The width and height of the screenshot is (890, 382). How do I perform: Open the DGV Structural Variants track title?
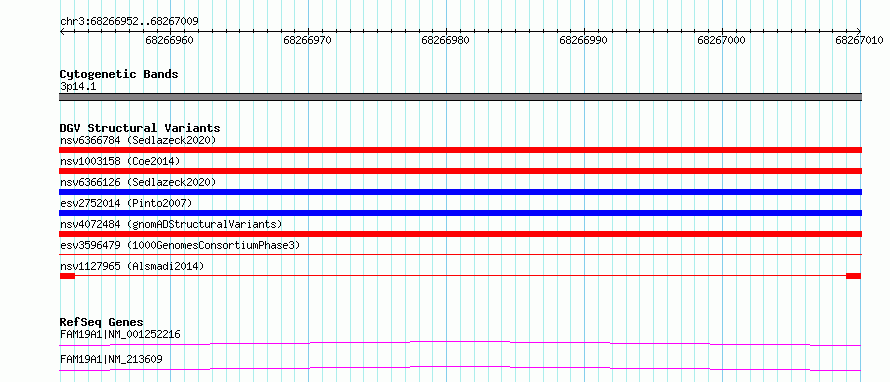(x=140, y=128)
